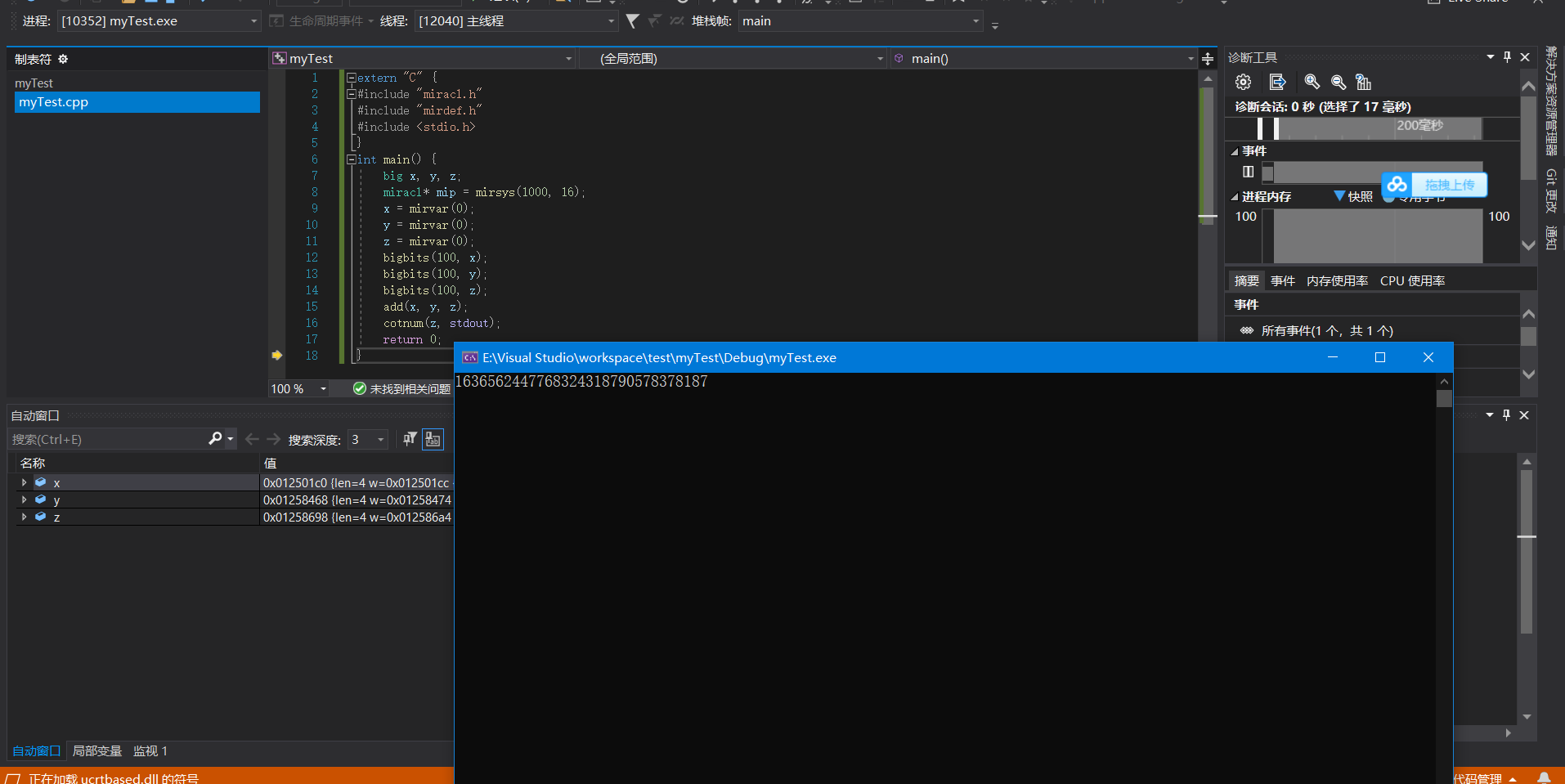Pin the Diagnostic Tools panel with the pushpin
Image resolution: width=1565 pixels, height=784 pixels.
1507,57
